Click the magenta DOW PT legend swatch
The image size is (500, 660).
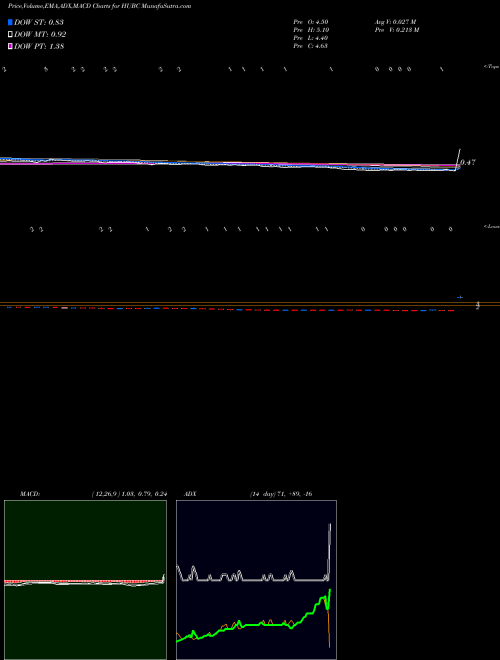(10, 46)
